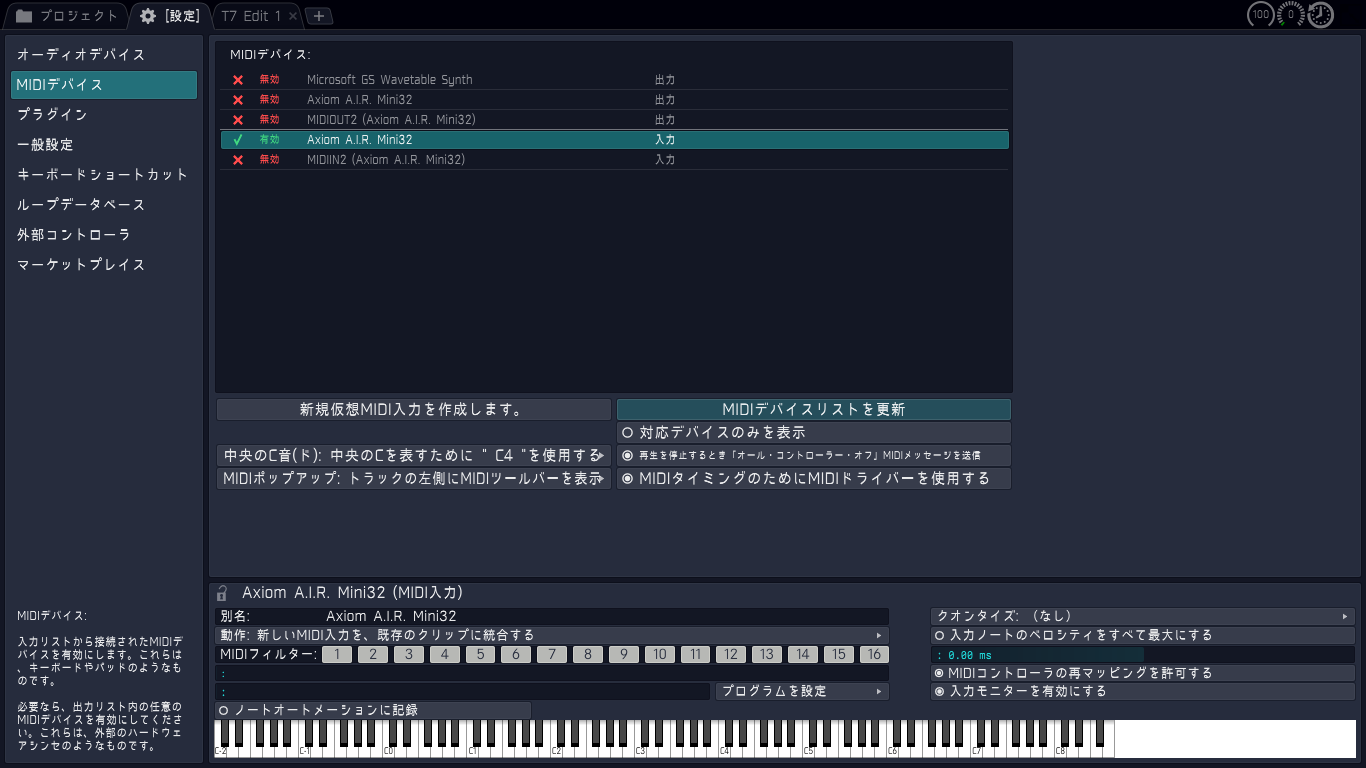Image resolution: width=1366 pixels, height=768 pixels.
Task: Click the metronome clock icon at top right
Action: (x=1321, y=15)
